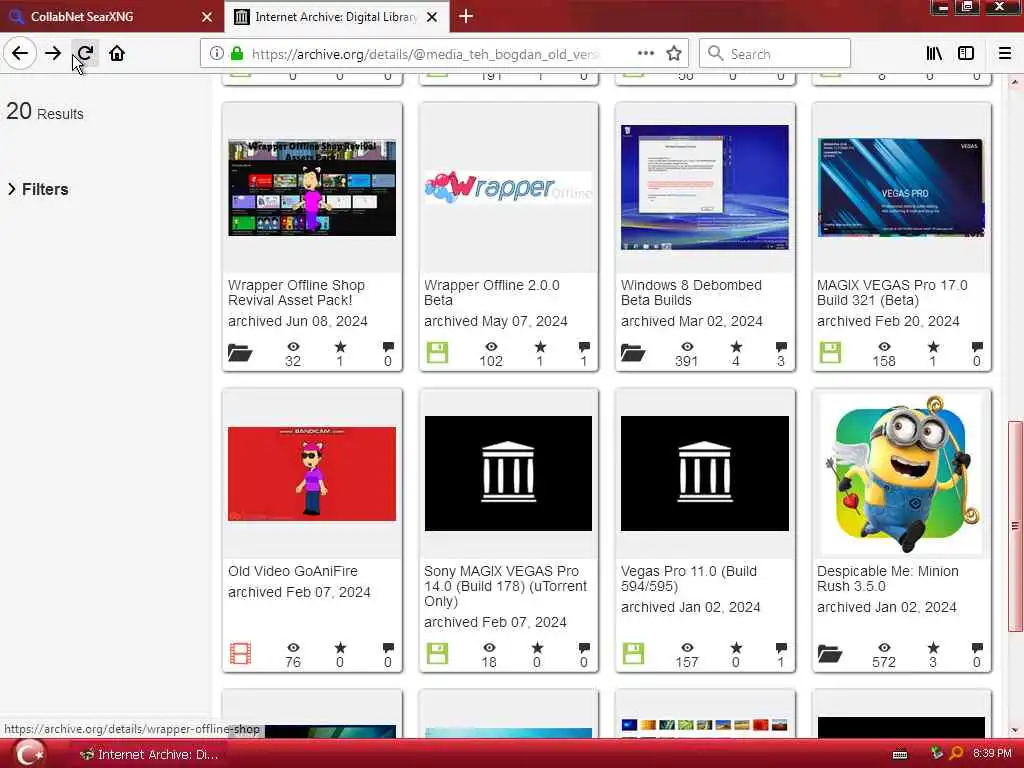
Task: Click the favorites star on Wrapper Offline 2.0.0 card
Action: click(x=539, y=347)
